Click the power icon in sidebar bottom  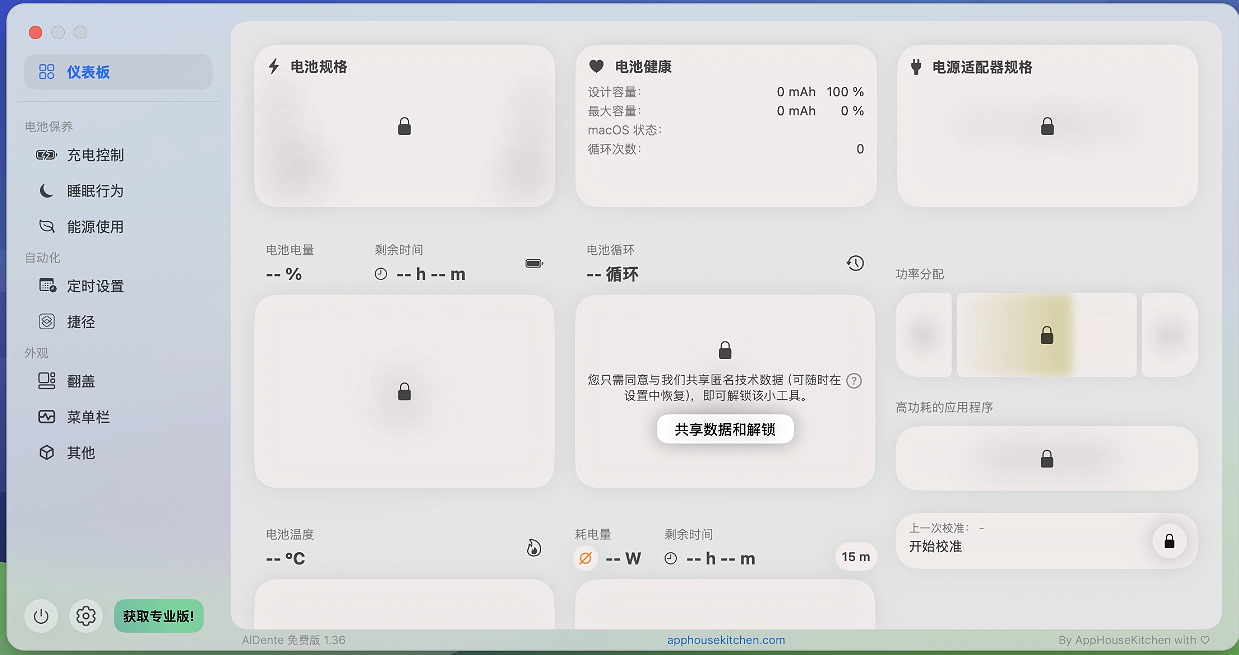41,616
